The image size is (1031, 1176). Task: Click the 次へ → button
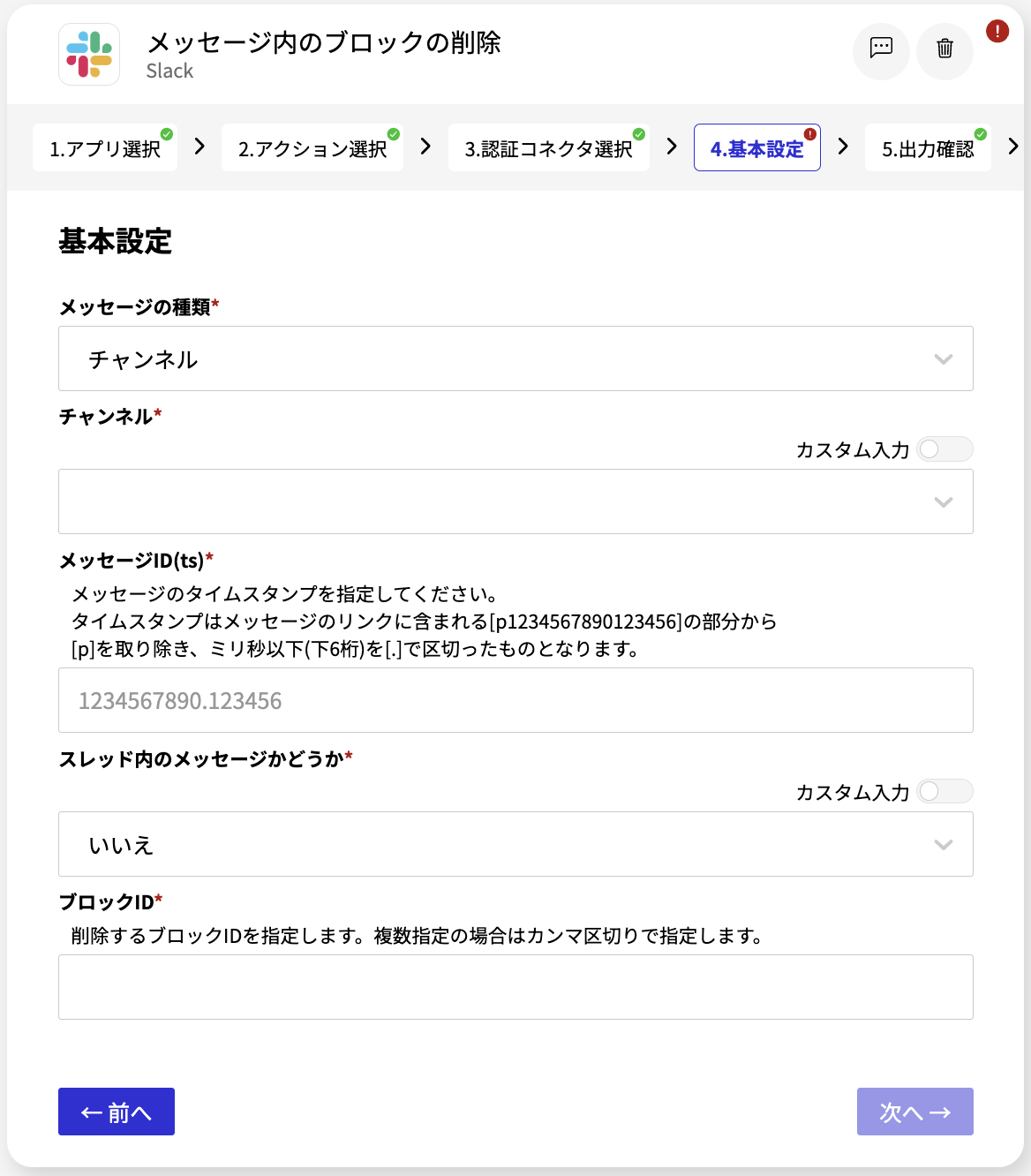tap(914, 1112)
